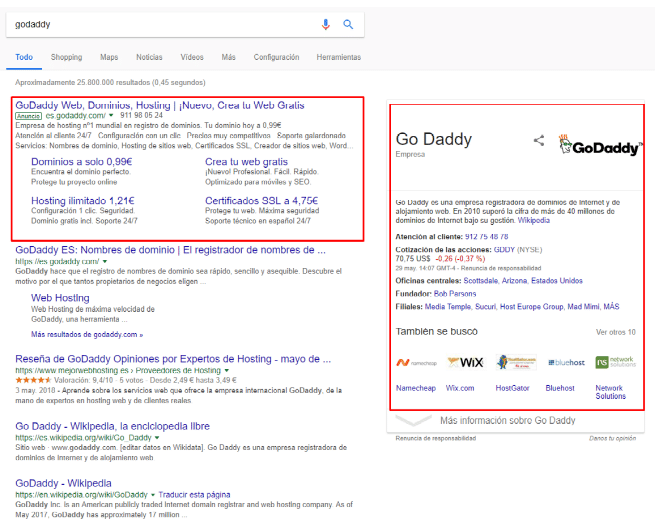Open Más resultados de godaddy.com link
The height and width of the screenshot is (526, 655).
87,334
